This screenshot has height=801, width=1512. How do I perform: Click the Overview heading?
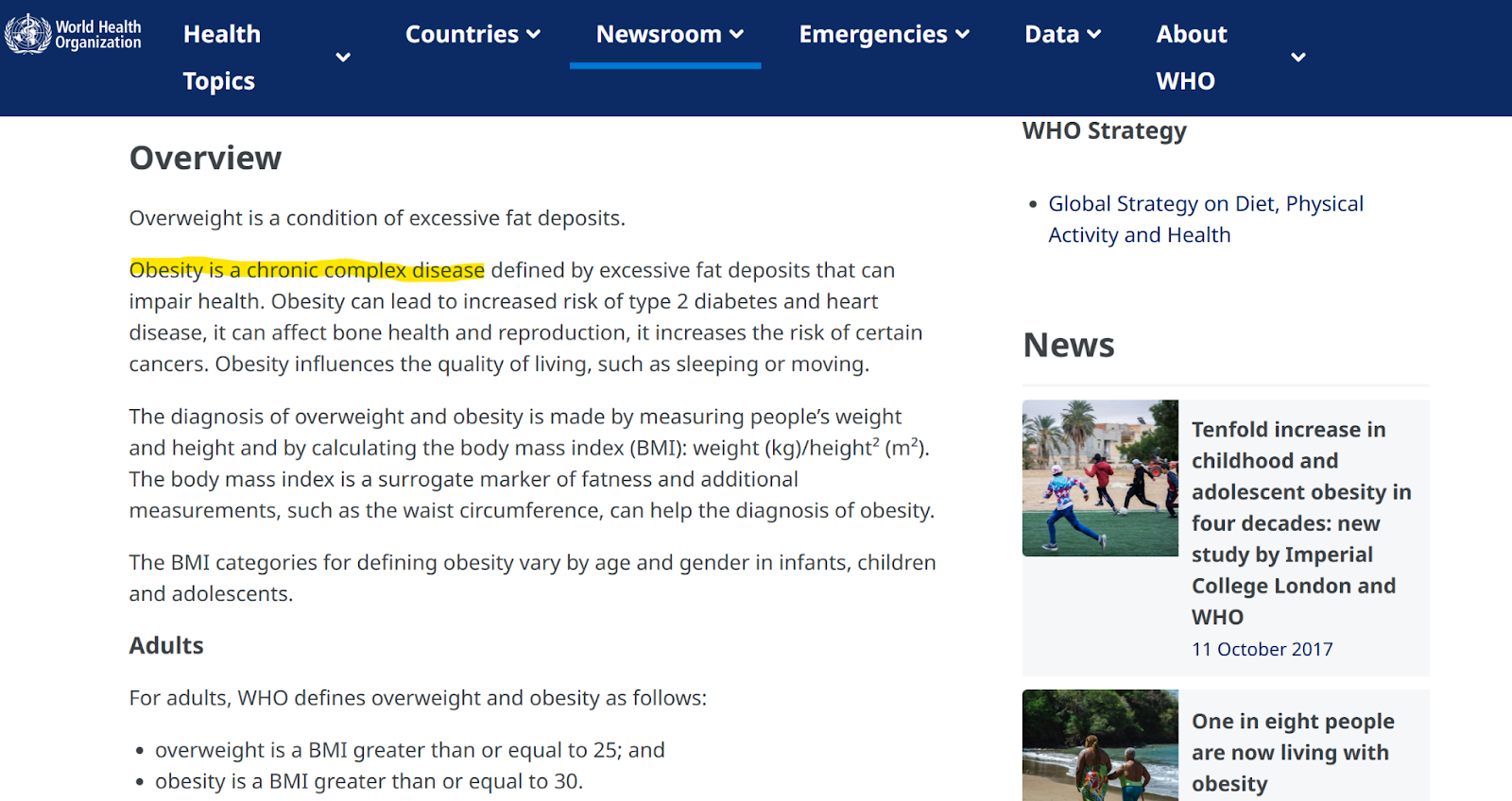point(205,158)
